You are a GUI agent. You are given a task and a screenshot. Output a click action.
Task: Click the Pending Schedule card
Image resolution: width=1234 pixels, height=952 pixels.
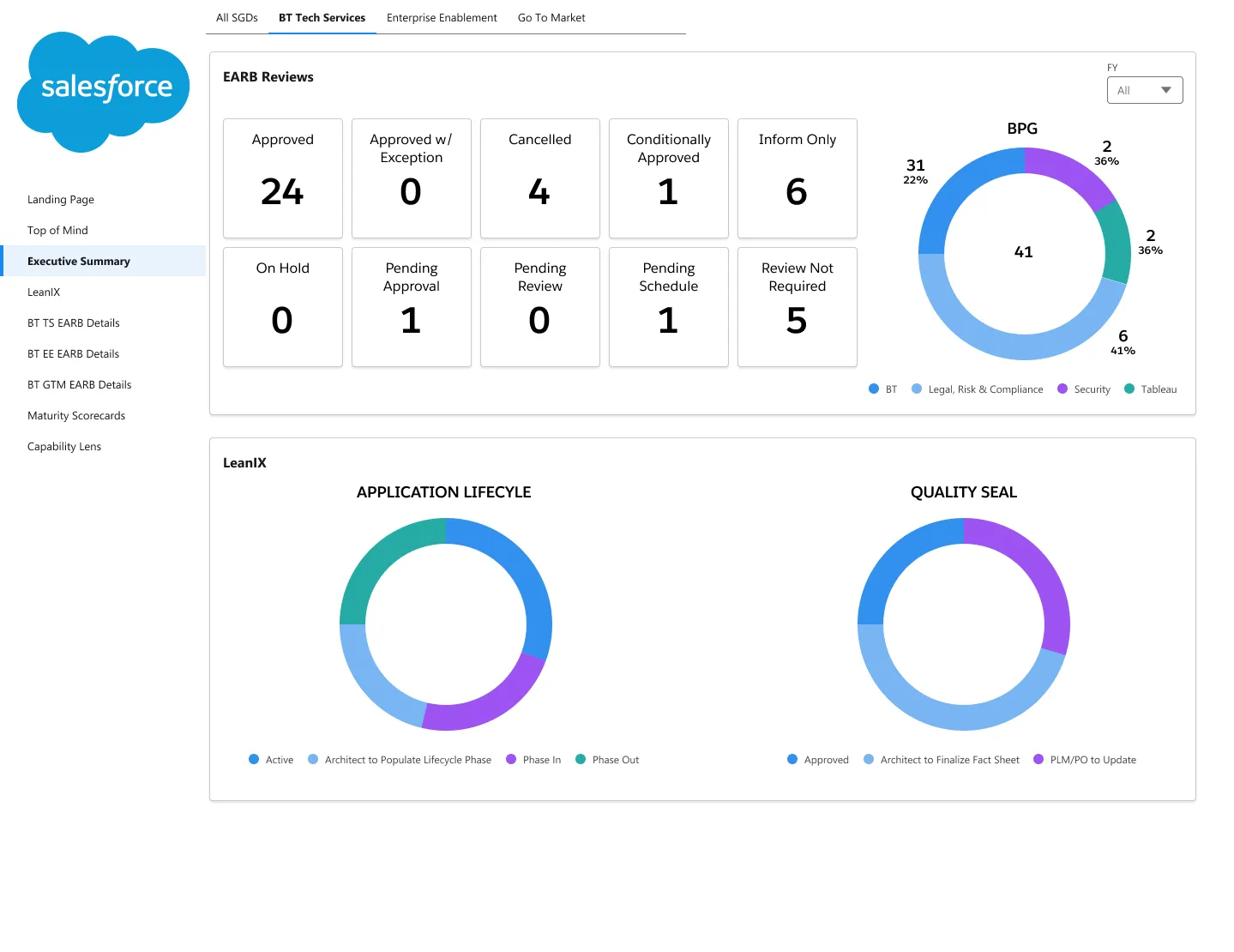(669, 307)
